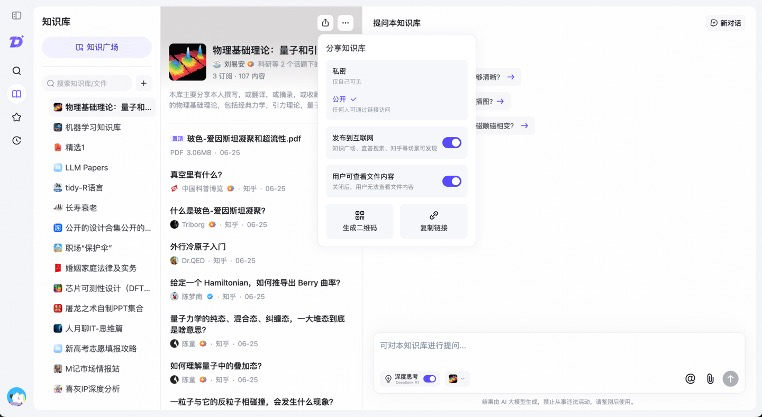762x418 pixels.
Task: Click the share icon above knowledge base header
Action: (325, 22)
